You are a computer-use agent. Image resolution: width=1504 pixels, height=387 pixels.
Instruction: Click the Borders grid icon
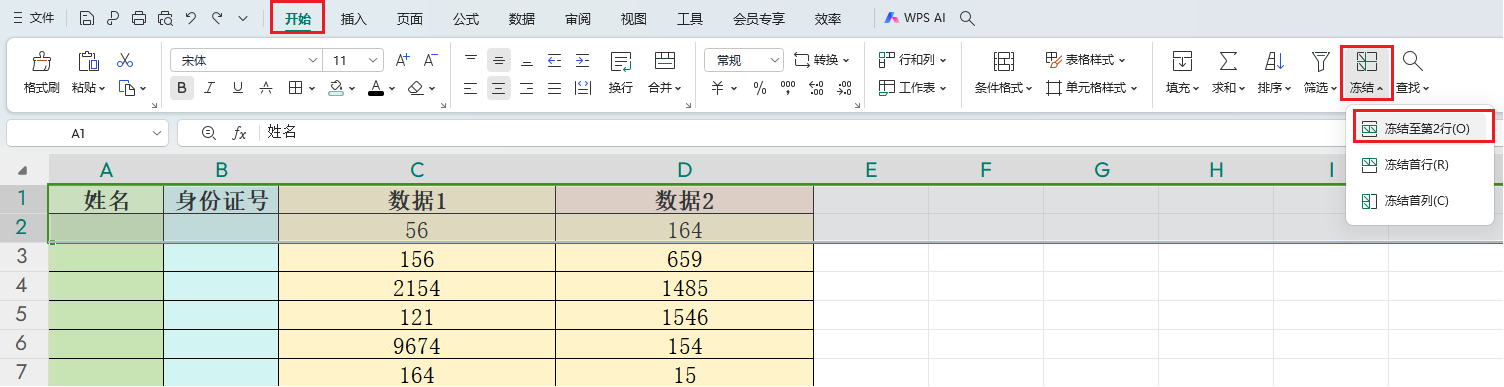295,88
